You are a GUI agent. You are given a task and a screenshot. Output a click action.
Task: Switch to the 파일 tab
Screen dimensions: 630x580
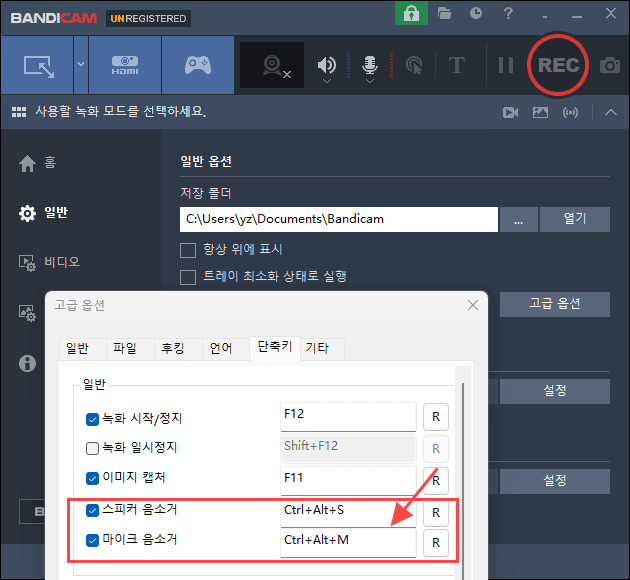tap(131, 349)
